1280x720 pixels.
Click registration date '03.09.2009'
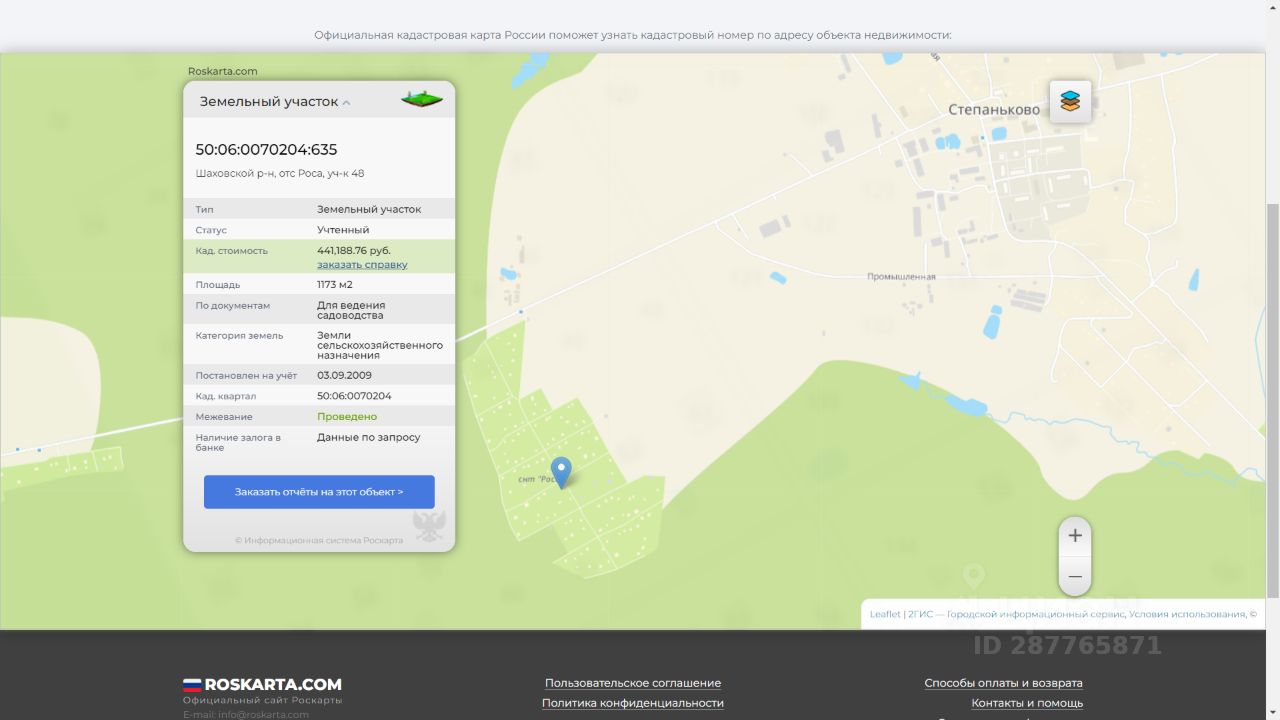(x=344, y=376)
